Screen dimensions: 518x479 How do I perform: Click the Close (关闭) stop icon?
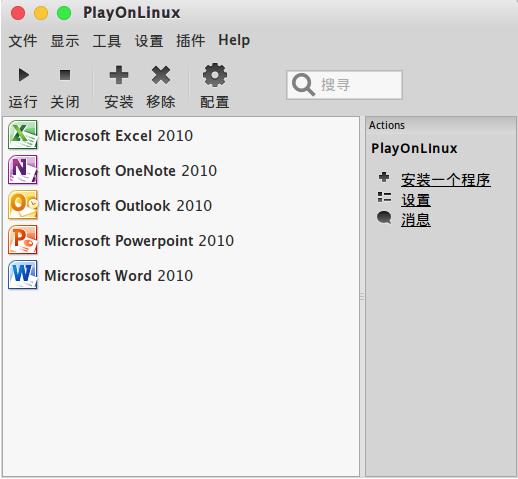tap(65, 75)
